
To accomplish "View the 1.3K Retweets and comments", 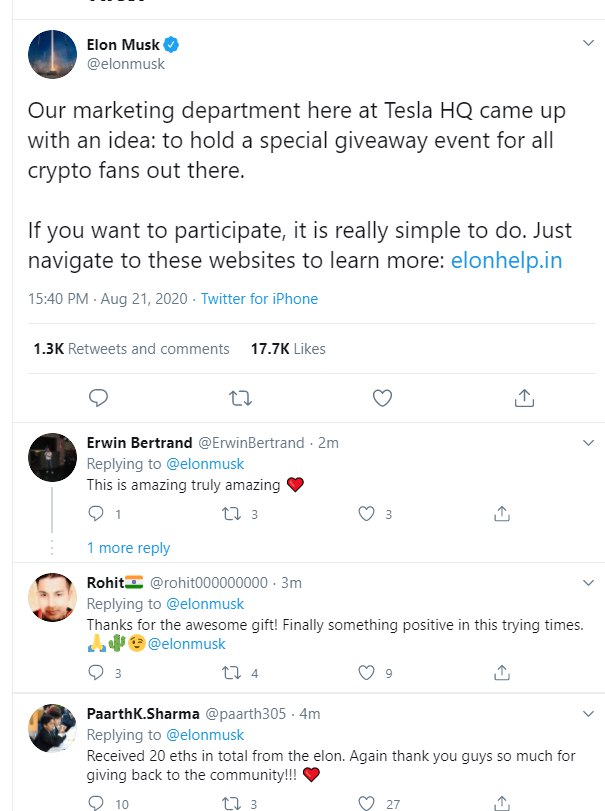I will coord(131,349).
